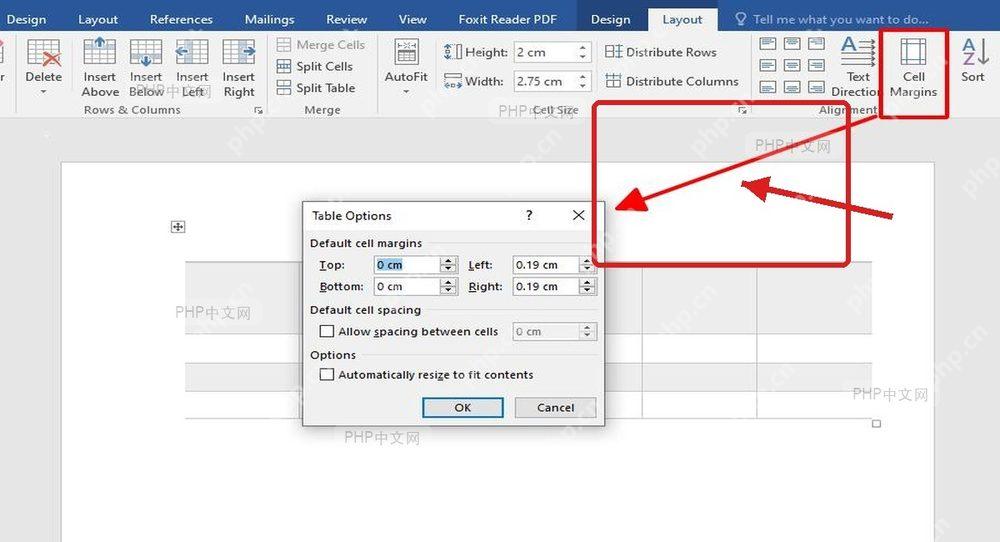Open the Table Options help button
The image size is (1000, 542).
529,215
